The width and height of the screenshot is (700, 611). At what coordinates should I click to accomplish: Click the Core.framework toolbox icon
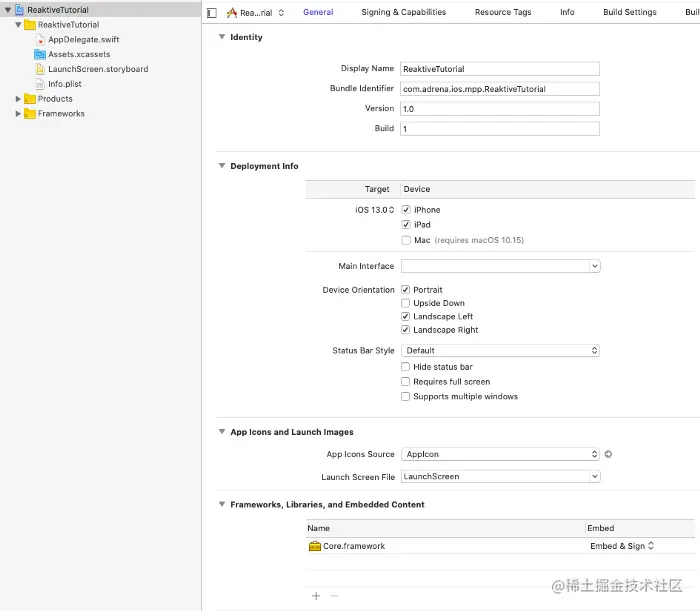click(x=315, y=546)
